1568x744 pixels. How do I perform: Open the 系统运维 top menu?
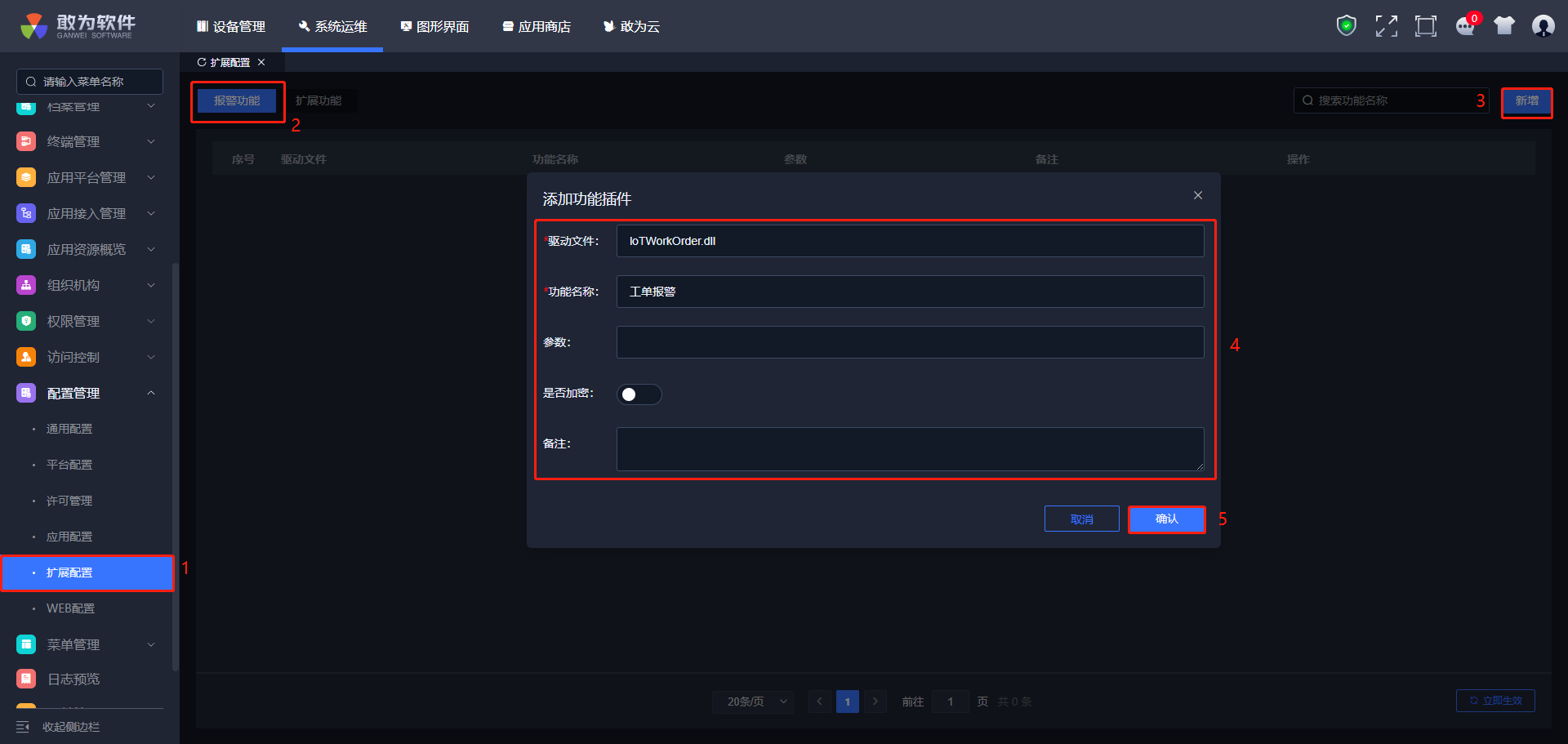pos(332,26)
